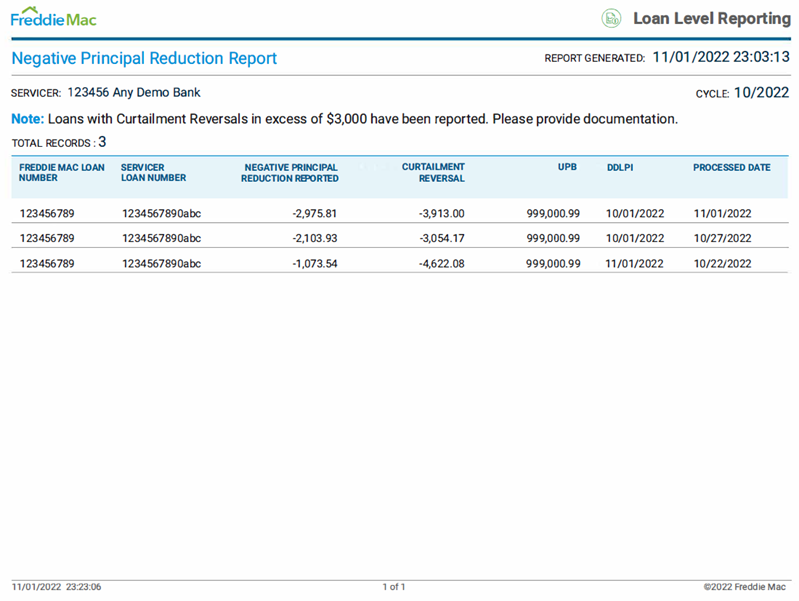Select the -1,073.54 principal reduction value

click(313, 264)
